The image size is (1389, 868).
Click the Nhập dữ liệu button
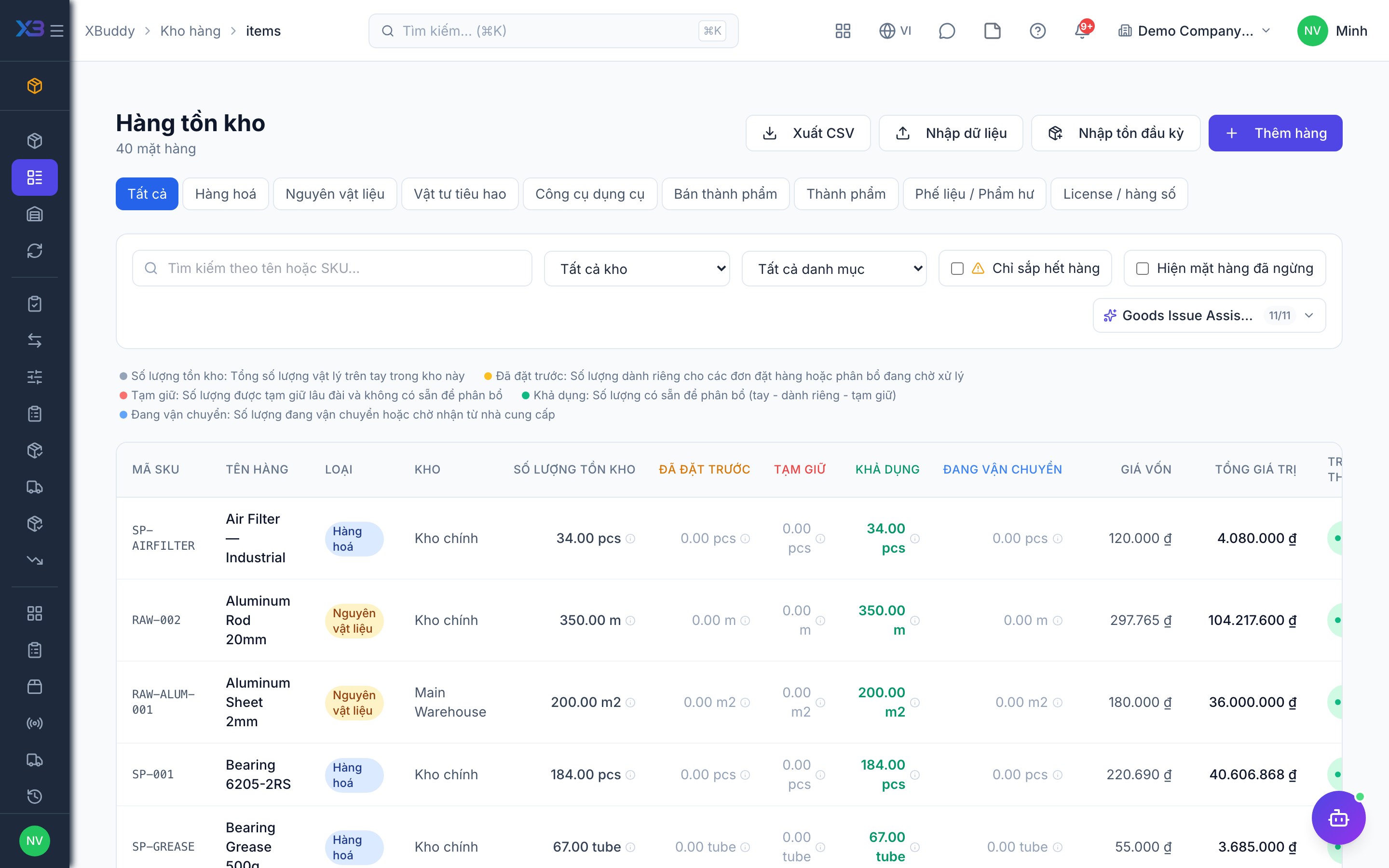coord(951,133)
